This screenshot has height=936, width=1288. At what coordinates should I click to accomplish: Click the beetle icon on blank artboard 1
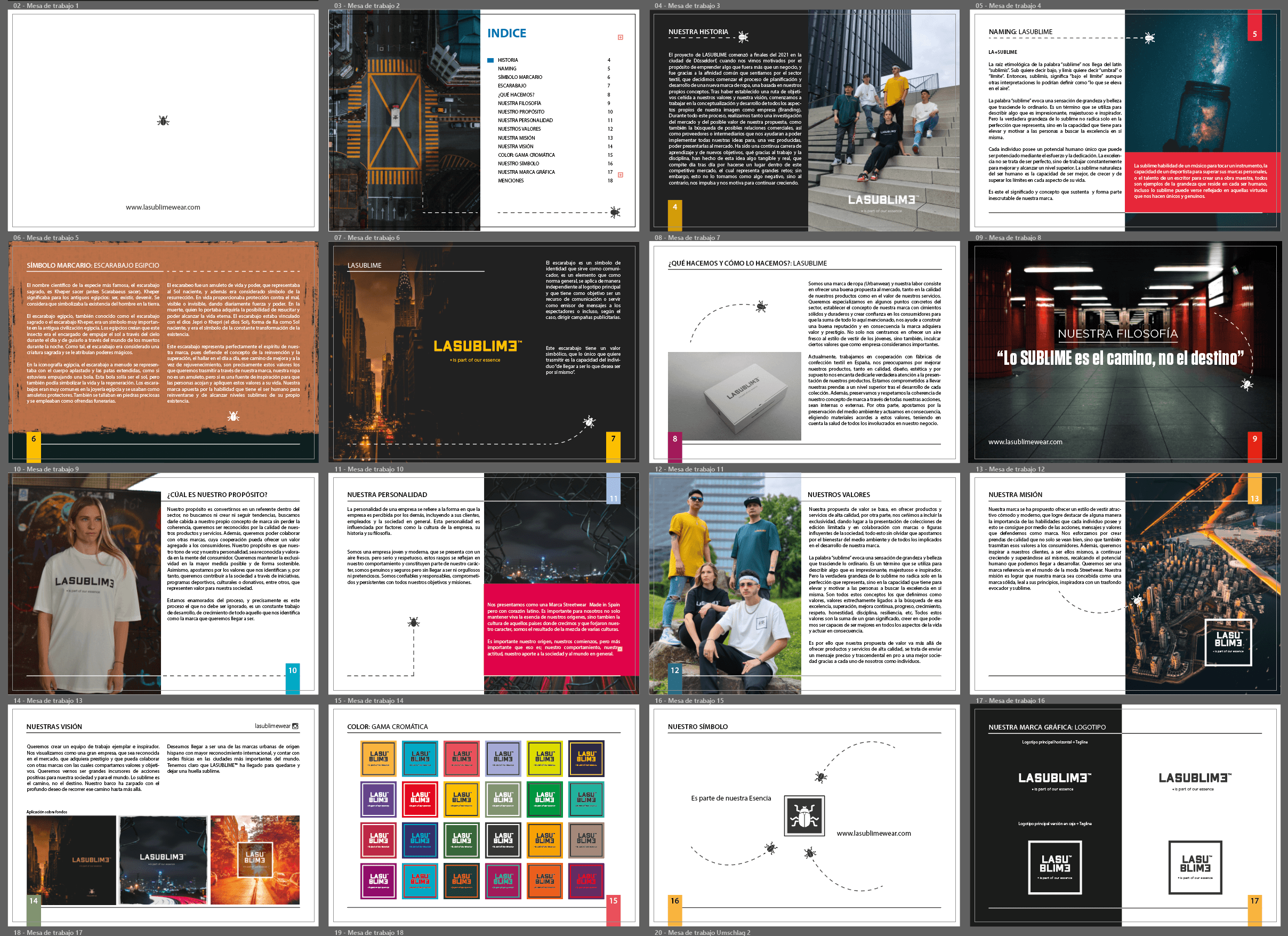point(163,121)
